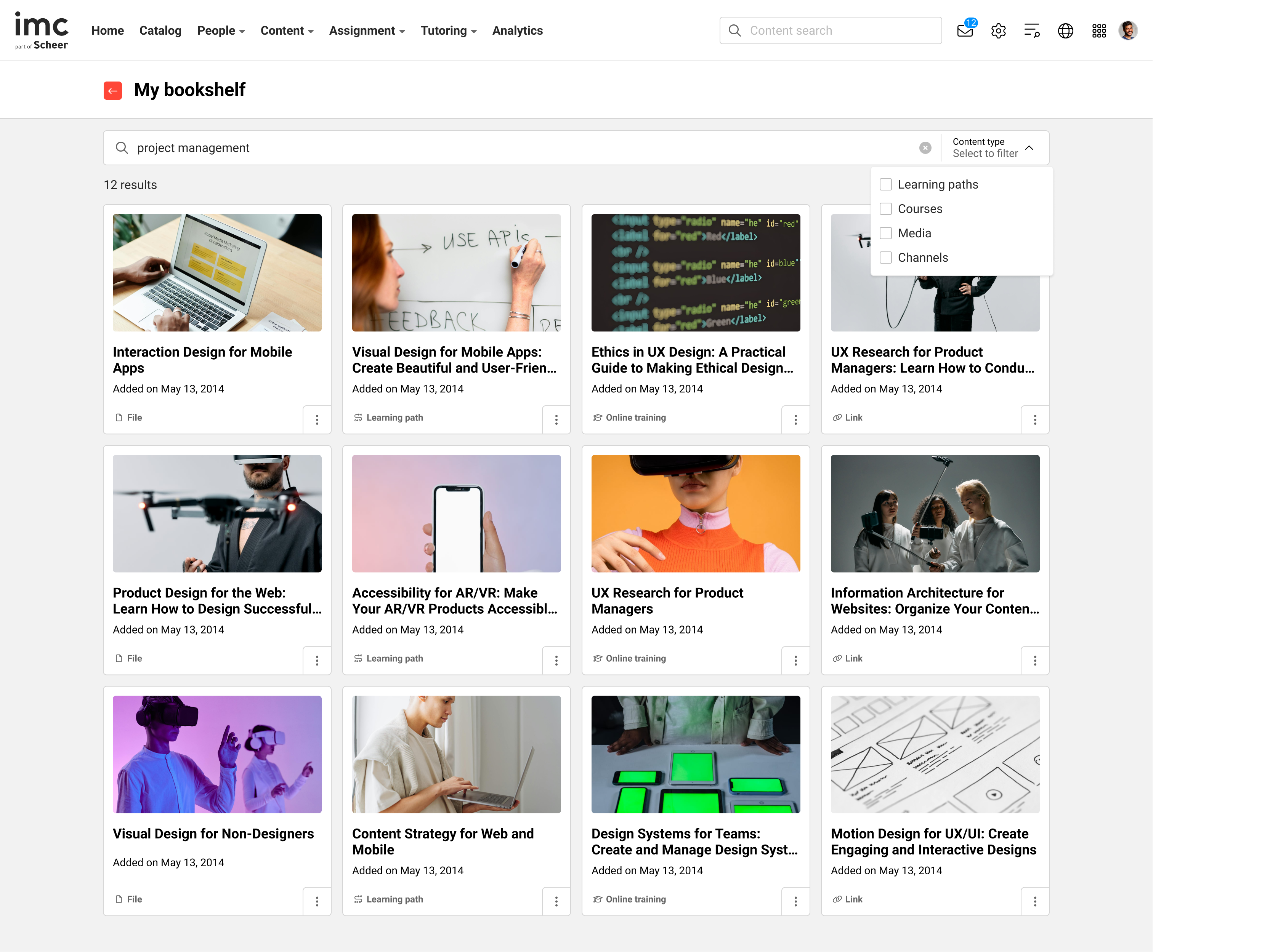Viewport: 1270px width, 952px height.
Task: Click the language globe icon
Action: click(x=1065, y=30)
